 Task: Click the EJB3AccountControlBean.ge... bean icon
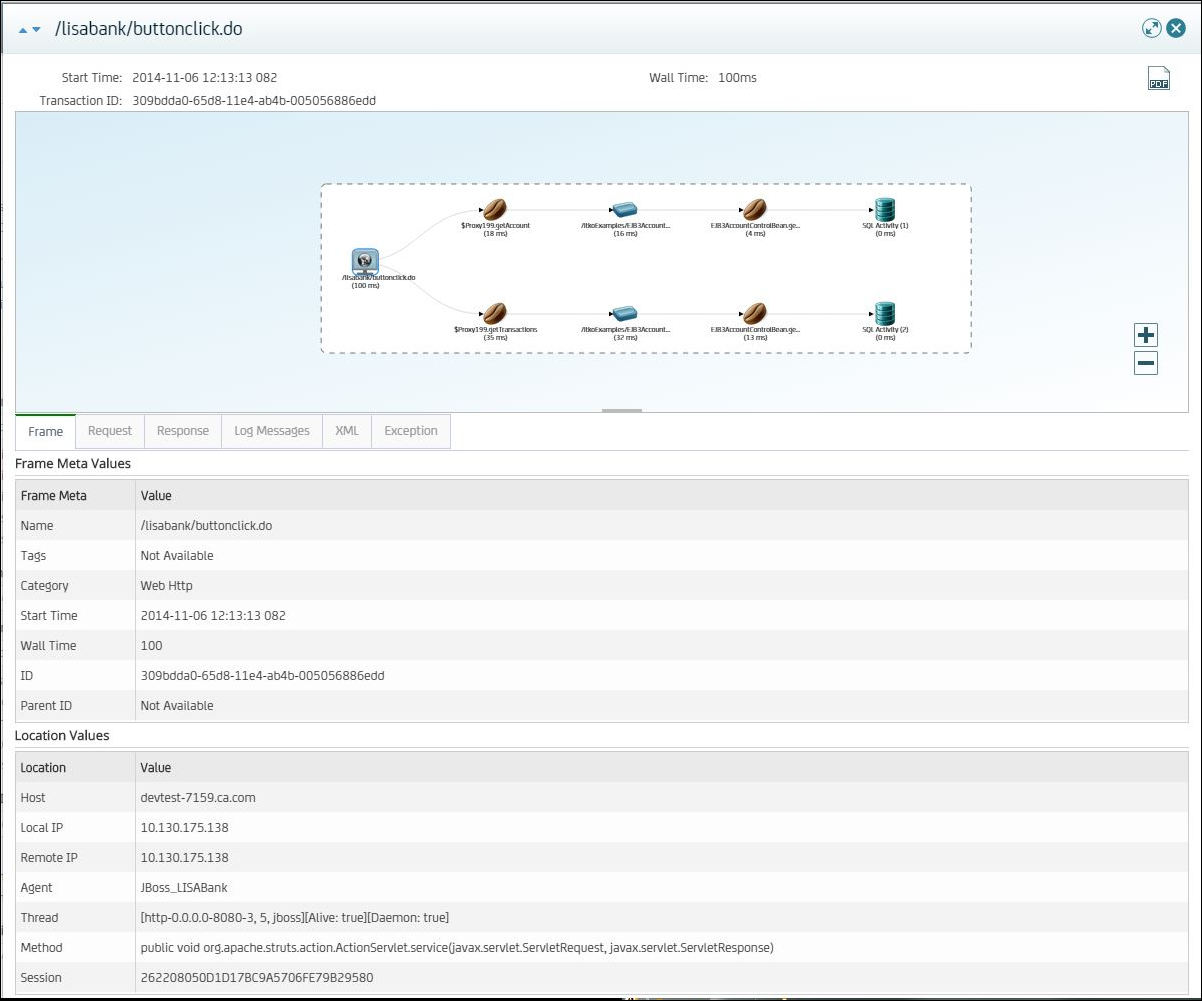pyautogui.click(x=755, y=209)
